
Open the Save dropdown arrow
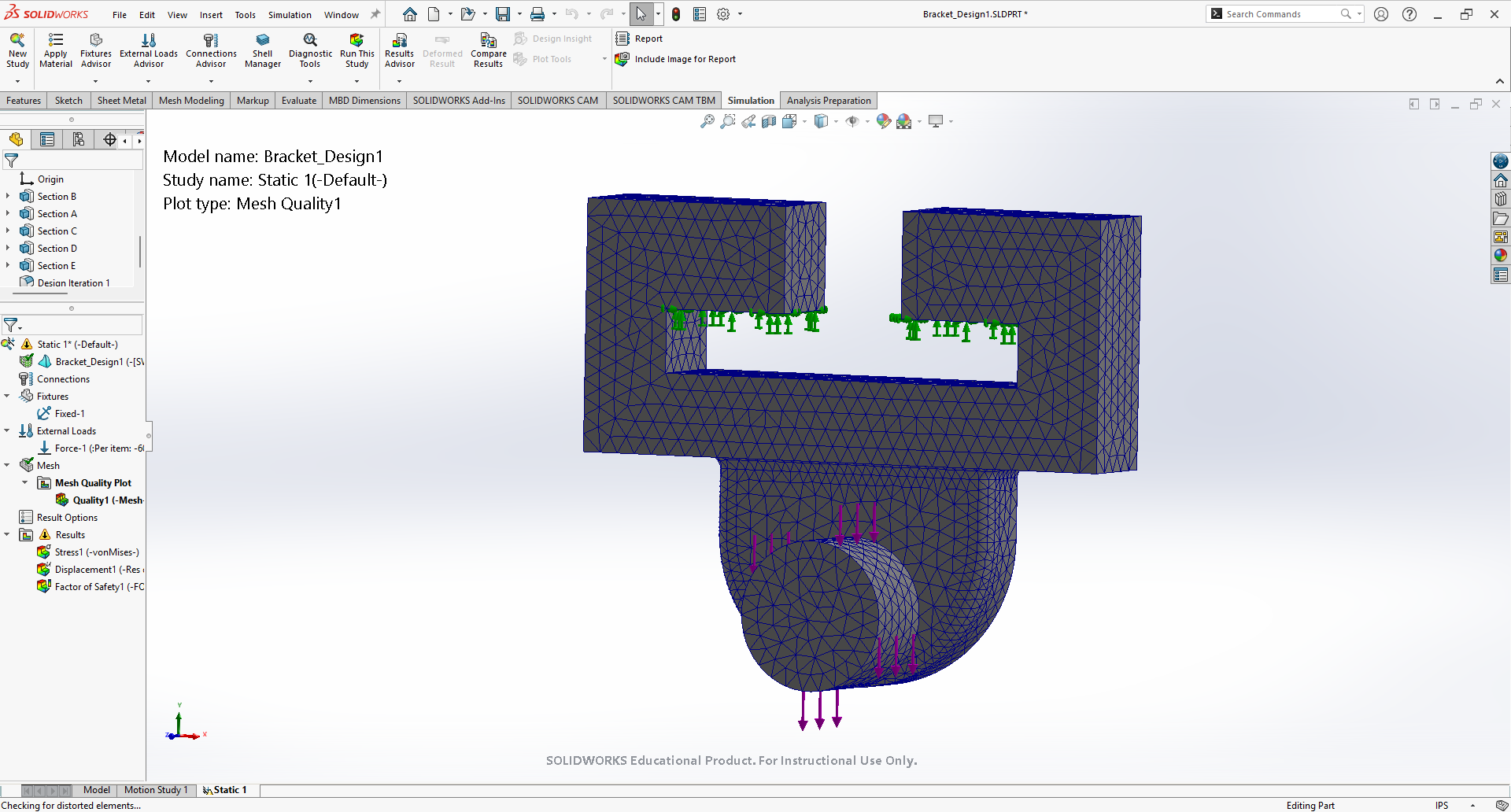[x=519, y=14]
